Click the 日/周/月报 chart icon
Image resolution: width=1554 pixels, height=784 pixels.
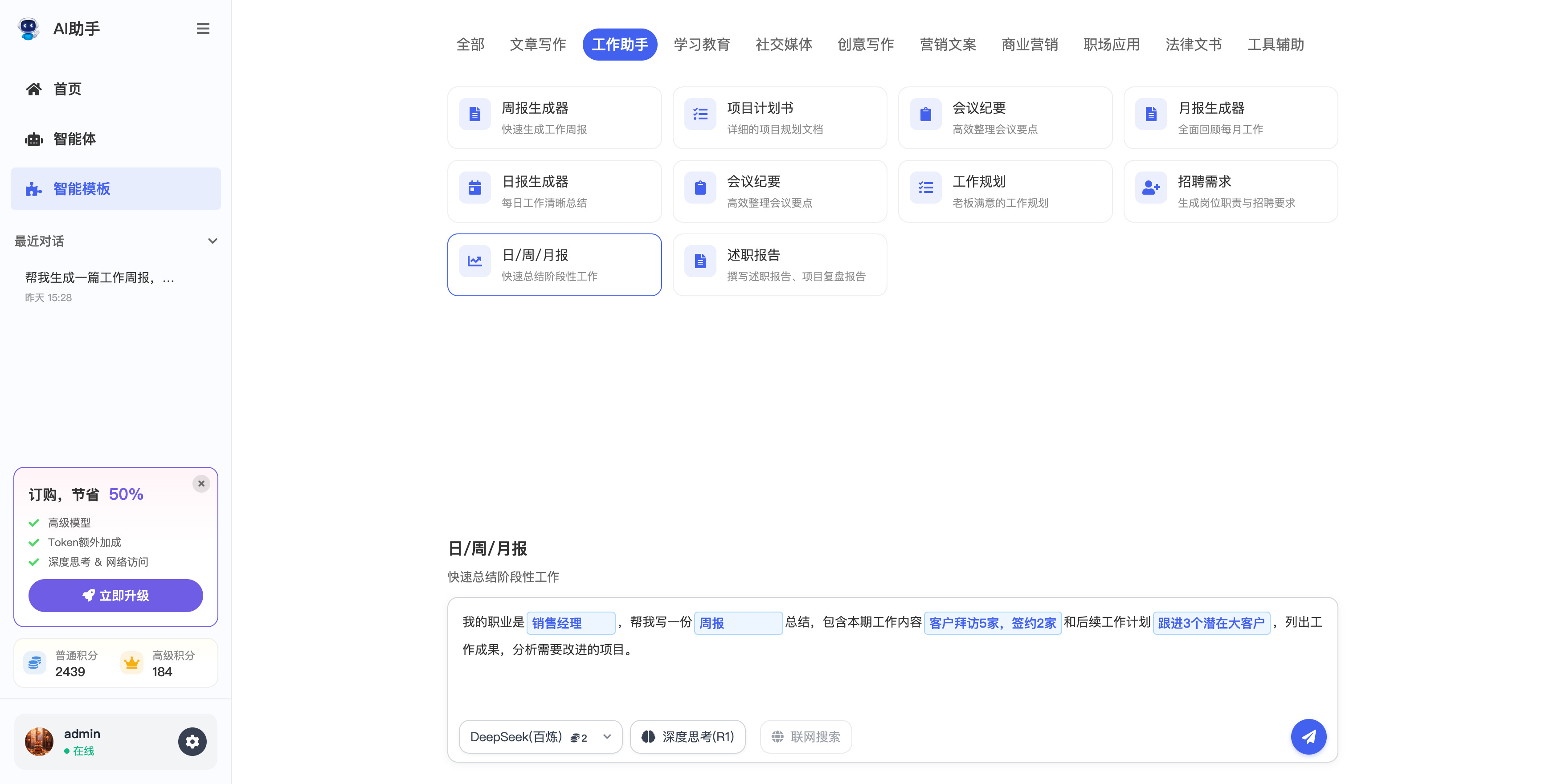point(475,261)
